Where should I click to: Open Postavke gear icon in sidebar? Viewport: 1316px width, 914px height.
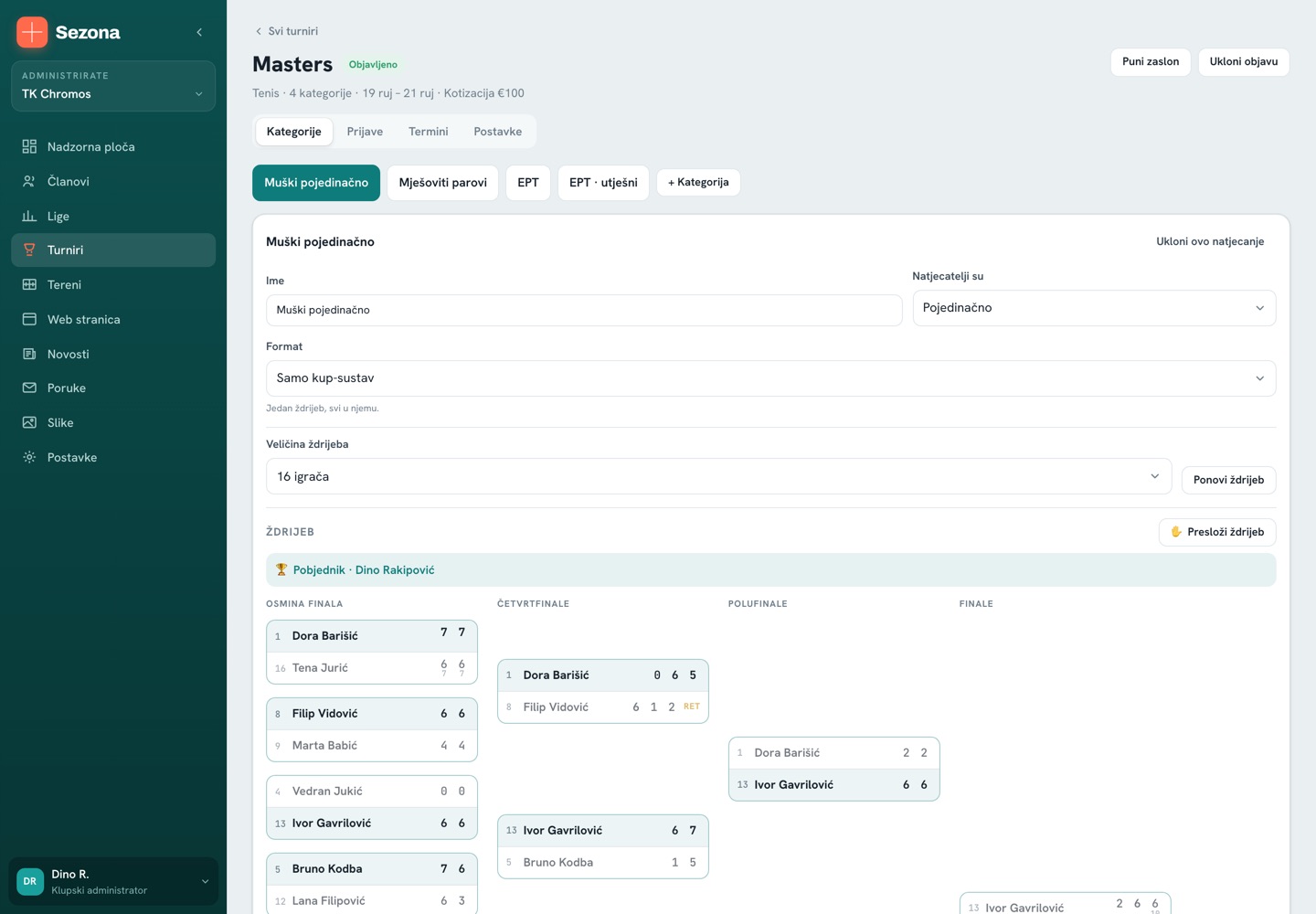click(29, 457)
